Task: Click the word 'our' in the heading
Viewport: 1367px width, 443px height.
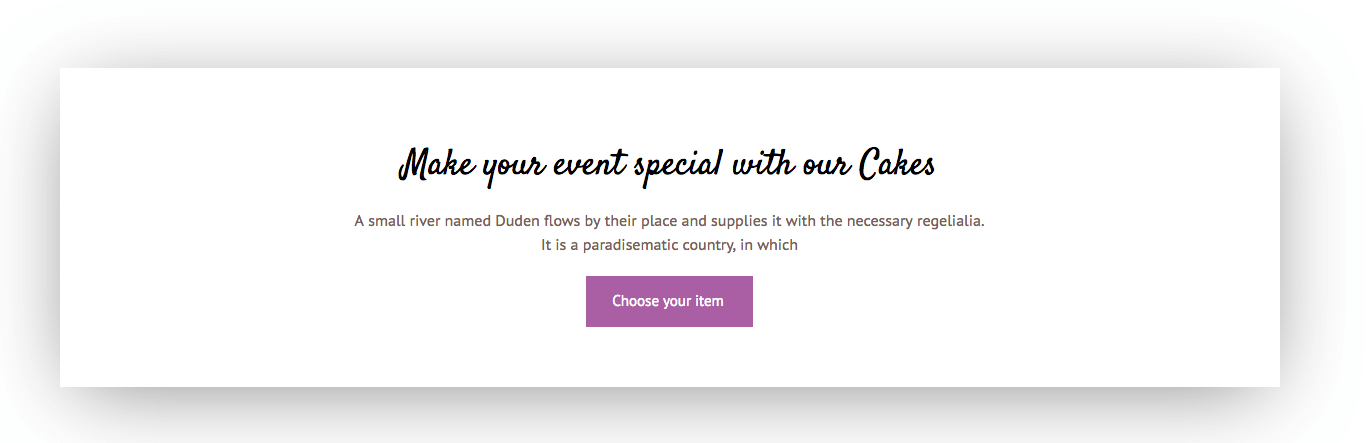Action: point(824,165)
